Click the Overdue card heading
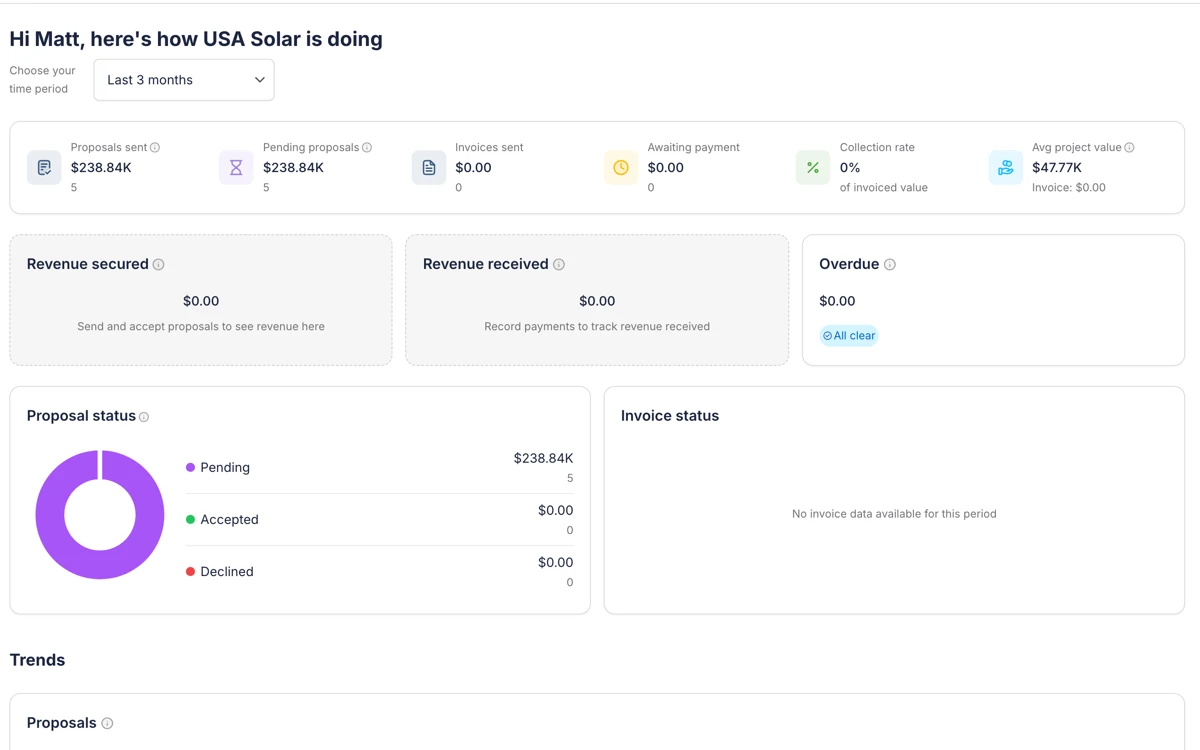 pyautogui.click(x=849, y=264)
